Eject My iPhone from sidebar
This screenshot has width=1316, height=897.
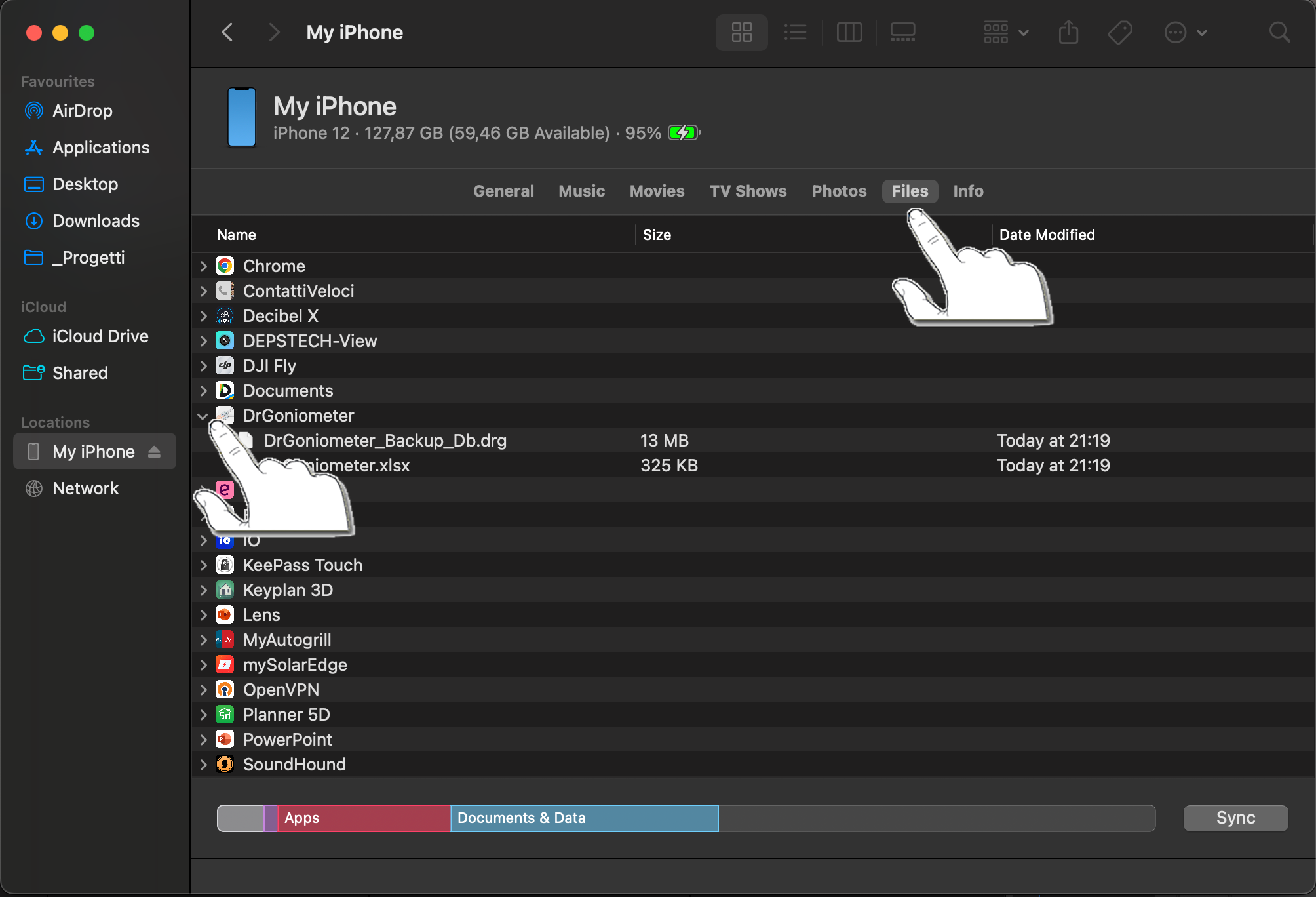155,452
